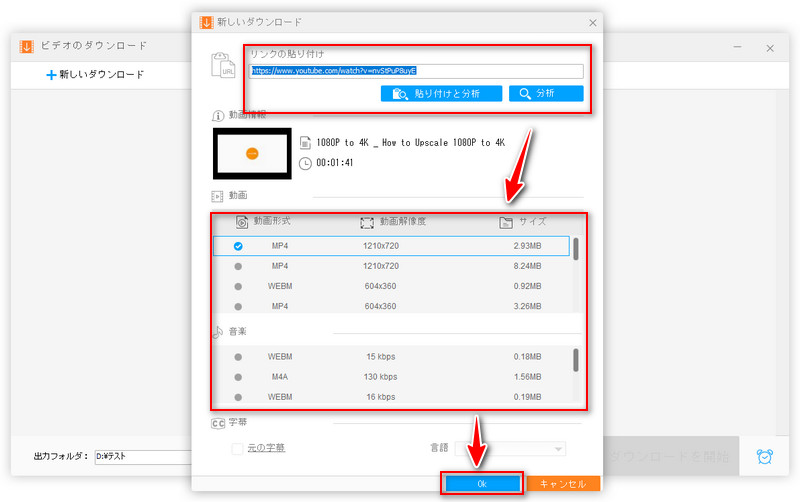Click the 00:01:41 duration text
The height and width of the screenshot is (502, 800).
(335, 163)
